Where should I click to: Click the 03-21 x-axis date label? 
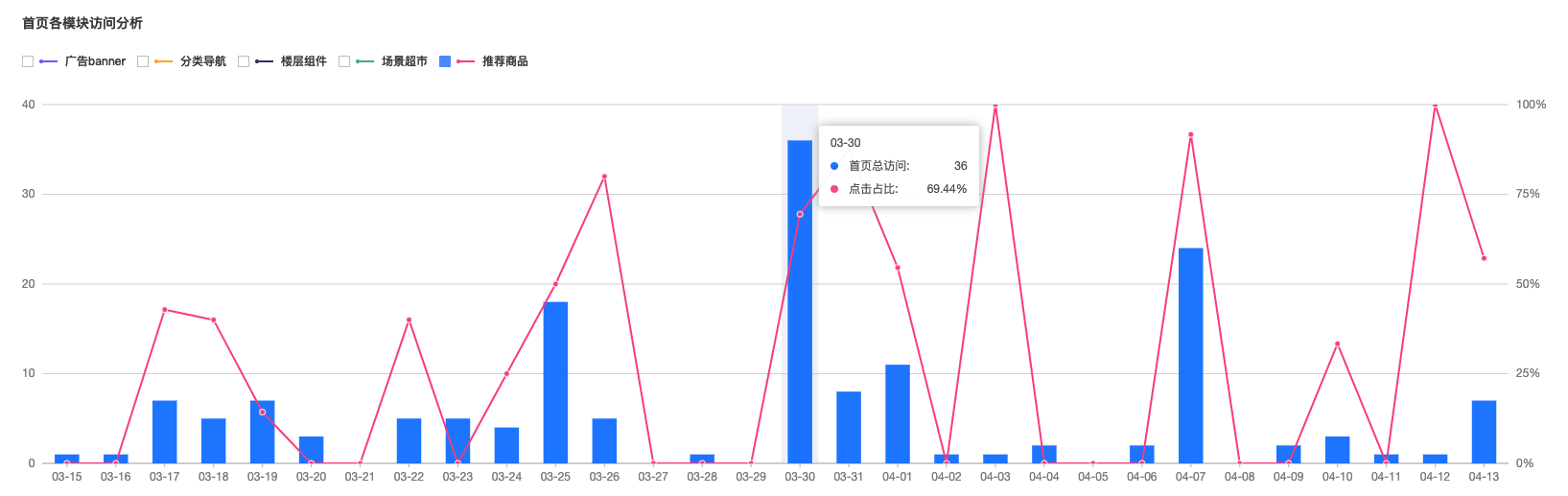pyautogui.click(x=360, y=477)
